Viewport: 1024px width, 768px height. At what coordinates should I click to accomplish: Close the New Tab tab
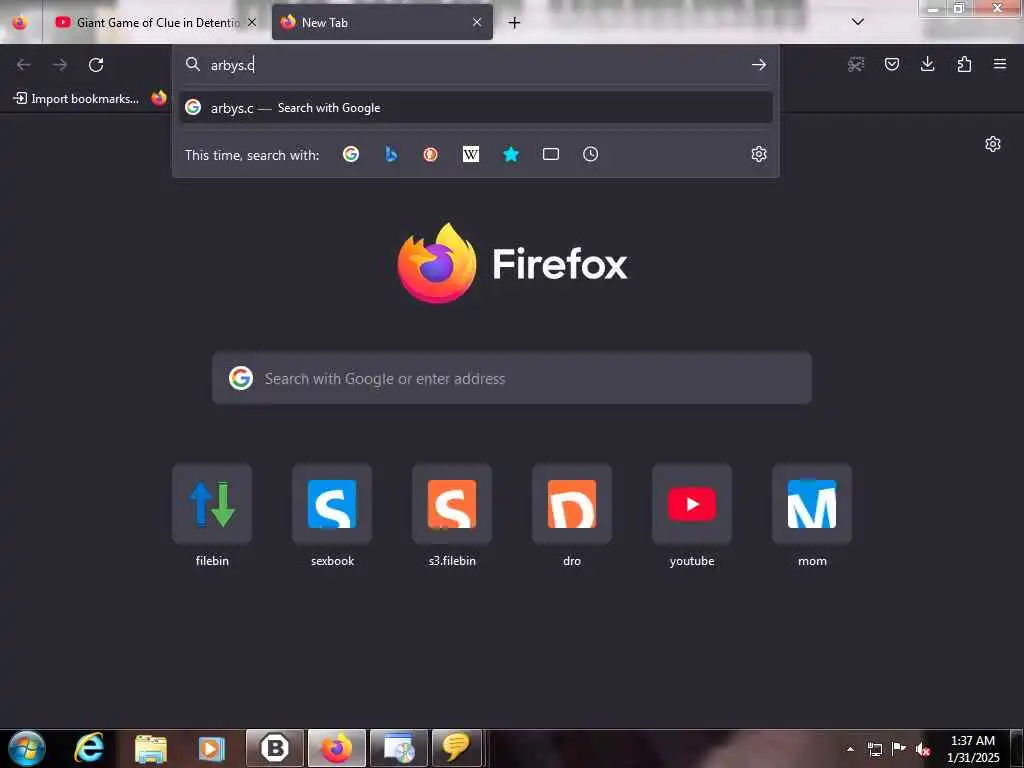pyautogui.click(x=477, y=22)
